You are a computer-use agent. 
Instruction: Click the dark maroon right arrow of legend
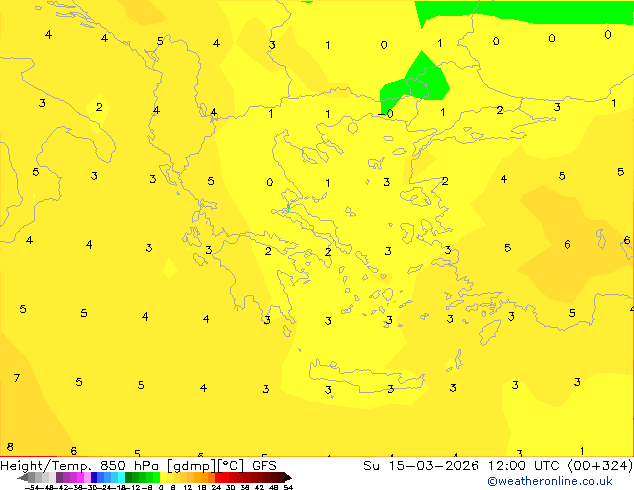[288, 477]
